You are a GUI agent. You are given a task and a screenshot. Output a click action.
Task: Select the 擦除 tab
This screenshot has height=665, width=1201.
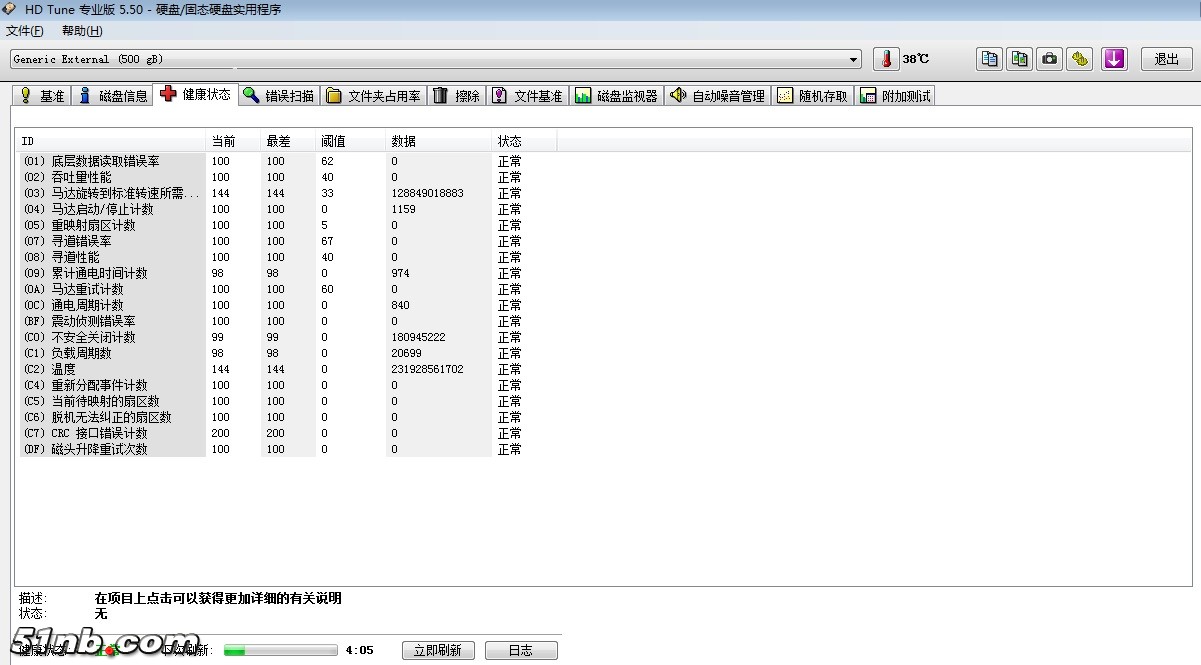click(x=457, y=96)
